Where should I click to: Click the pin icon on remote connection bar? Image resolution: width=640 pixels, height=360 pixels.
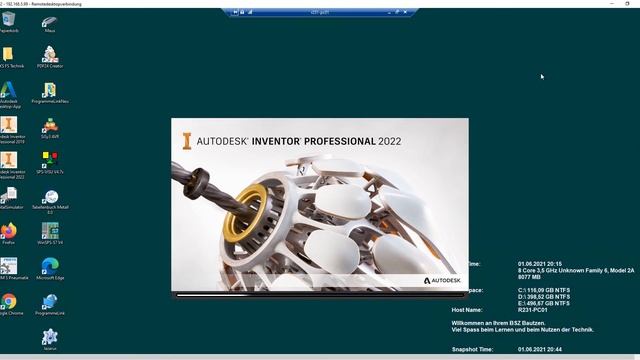point(235,12)
